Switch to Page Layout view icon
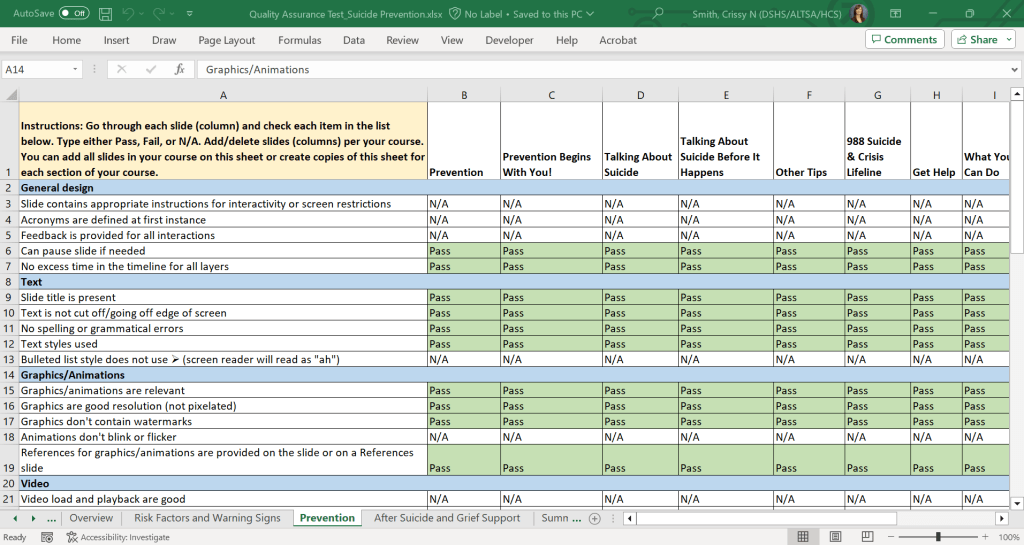 tap(836, 537)
